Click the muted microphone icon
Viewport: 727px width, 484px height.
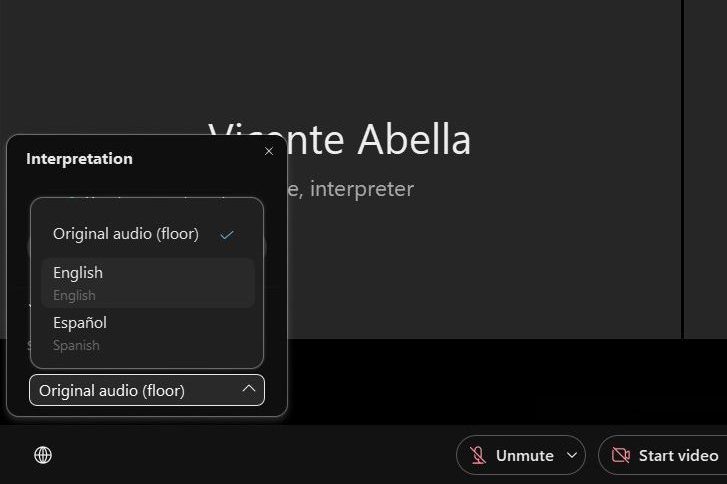tap(478, 455)
